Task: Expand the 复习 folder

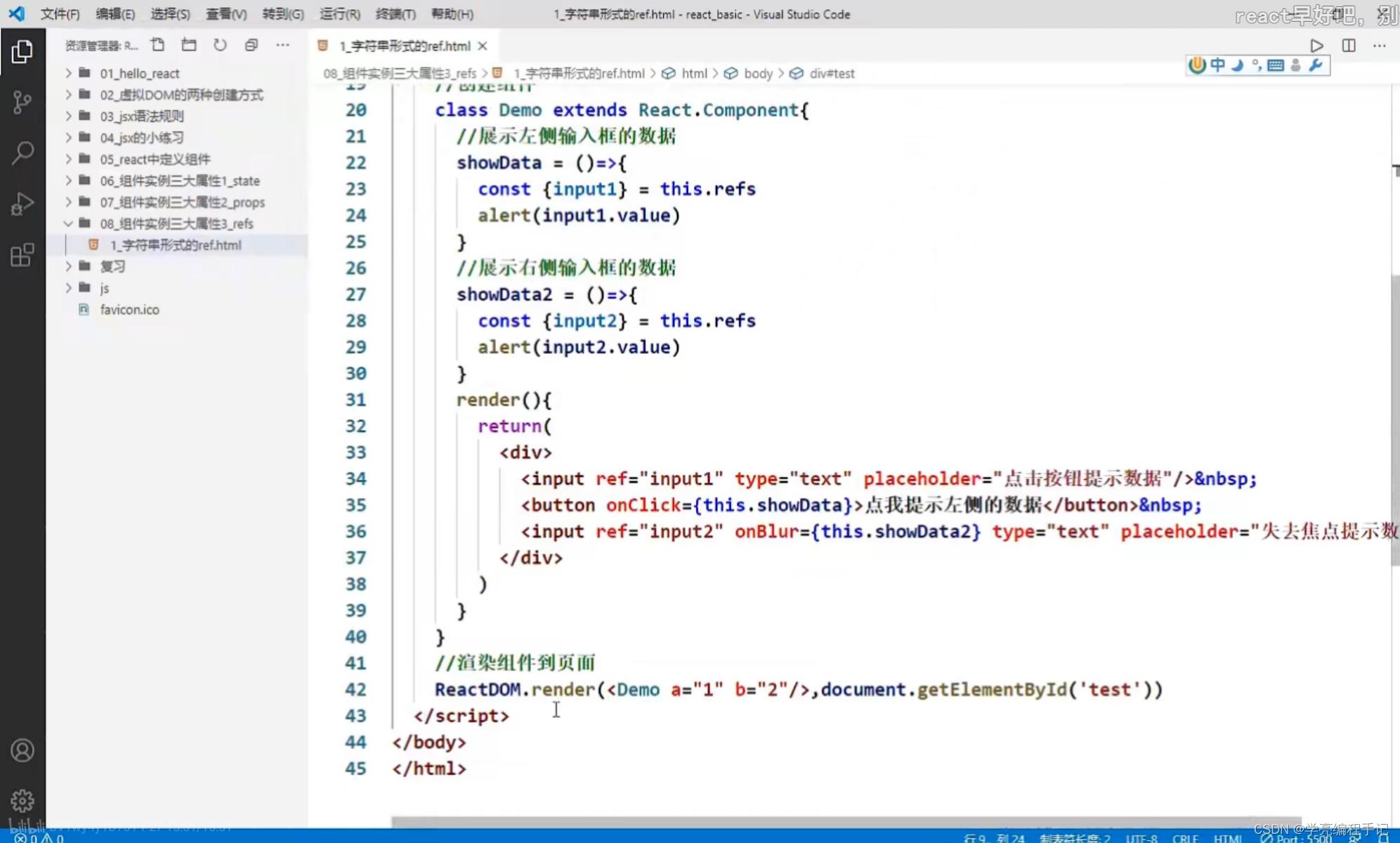Action: [177, 266]
